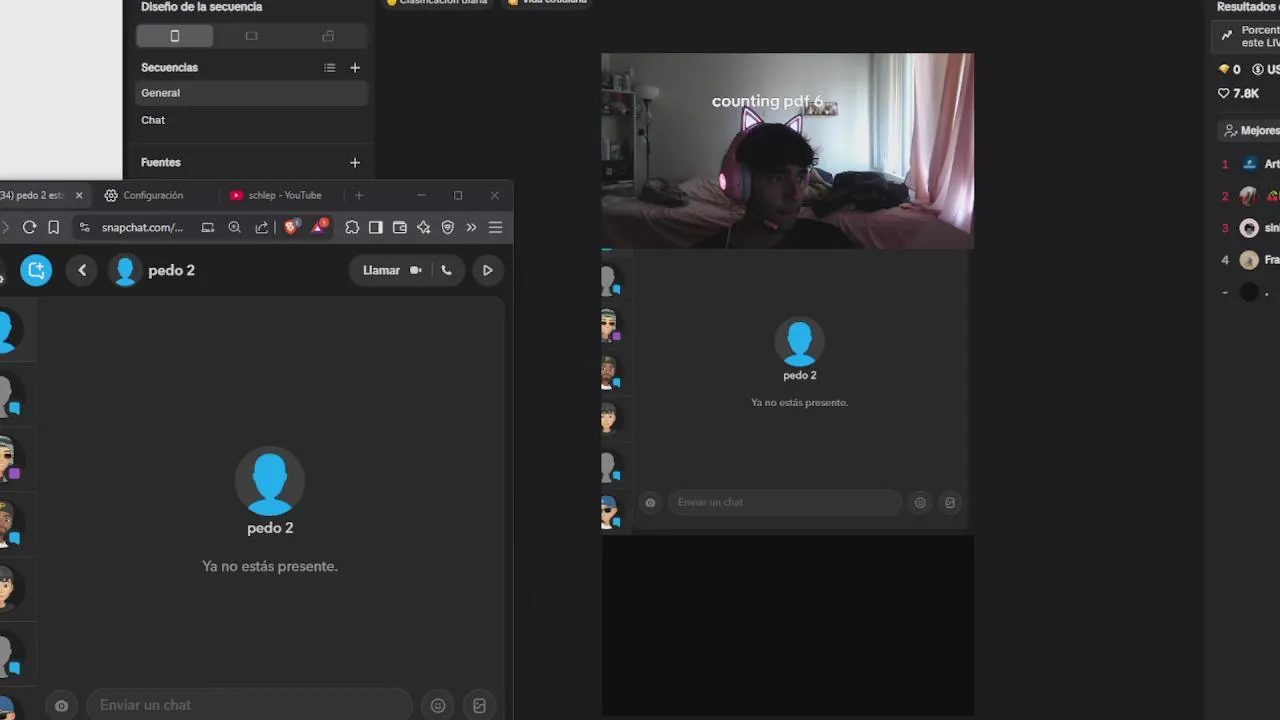Open the Brave hamburger main menu
Image resolution: width=1280 pixels, height=720 pixels.
[495, 227]
